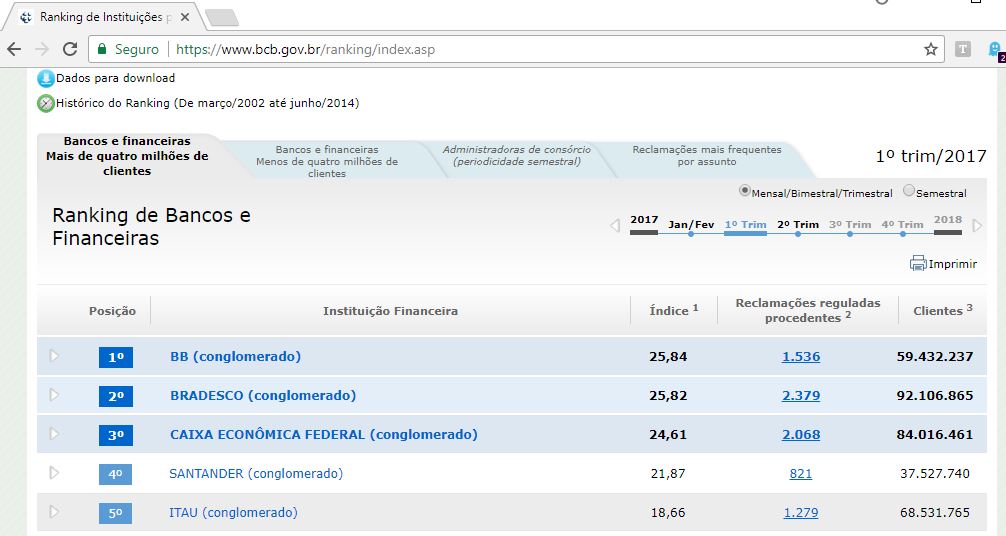The width and height of the screenshot is (1006, 536).
Task: Click complaints count 821 for Santander
Action: click(801, 474)
